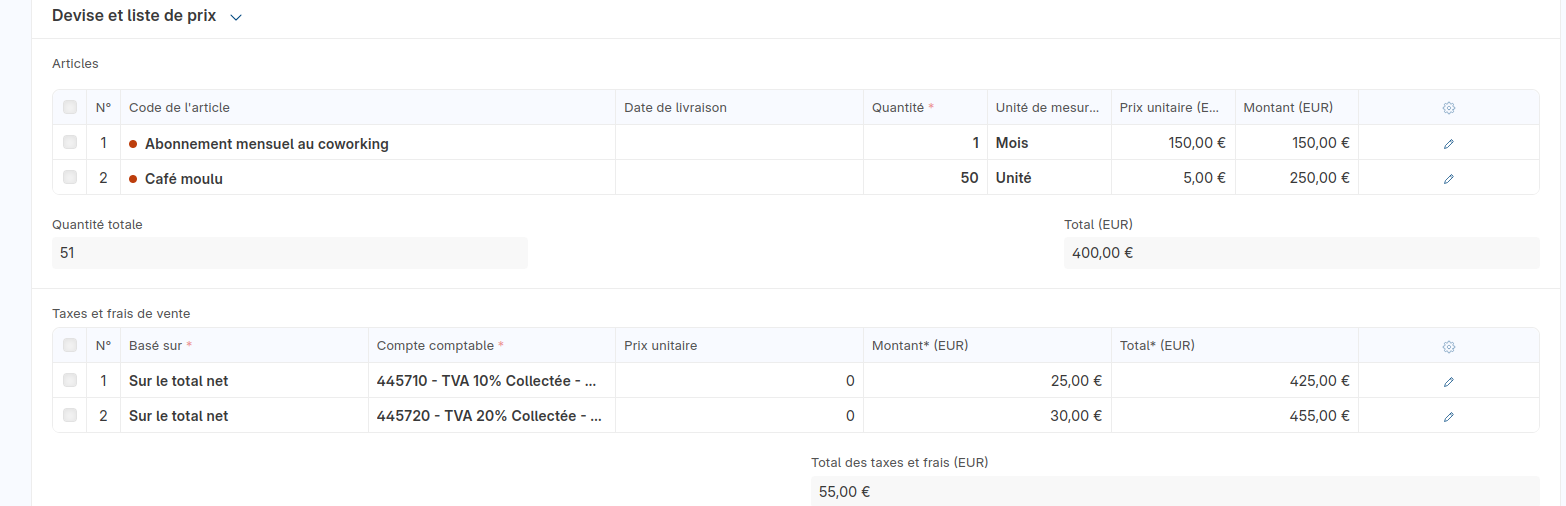Edit the TVA 20% Collectée tax row
Screen dimensions: 1566x506
1448,416
